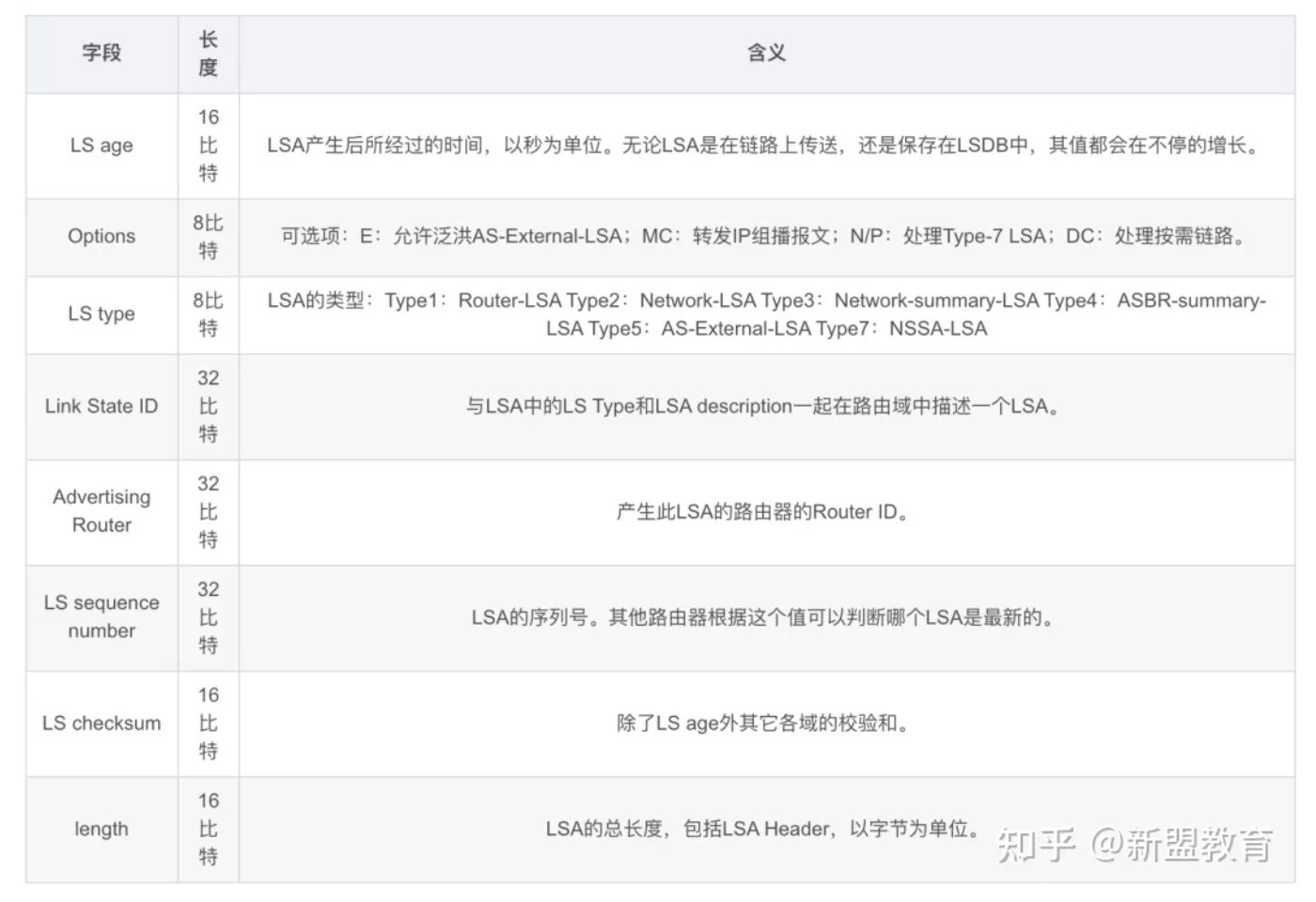
Task: Click the LS checksum description text
Action: tap(762, 723)
